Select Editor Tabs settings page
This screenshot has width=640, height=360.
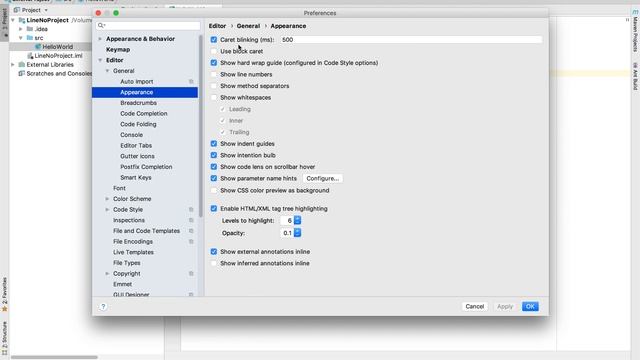click(136, 145)
